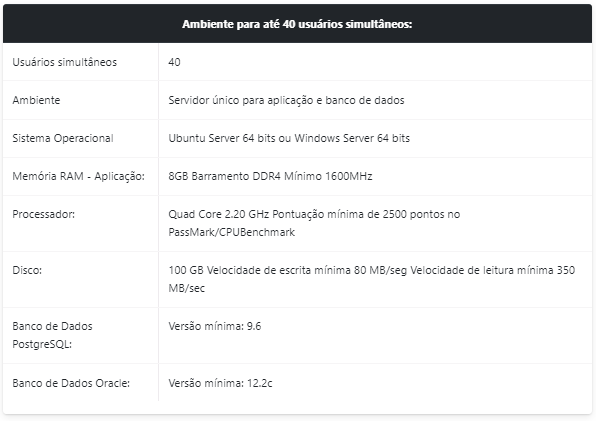Image resolution: width=596 pixels, height=421 pixels.
Task: Click the 'PassMark/CPUBenchmark' text line
Action: click(x=231, y=232)
